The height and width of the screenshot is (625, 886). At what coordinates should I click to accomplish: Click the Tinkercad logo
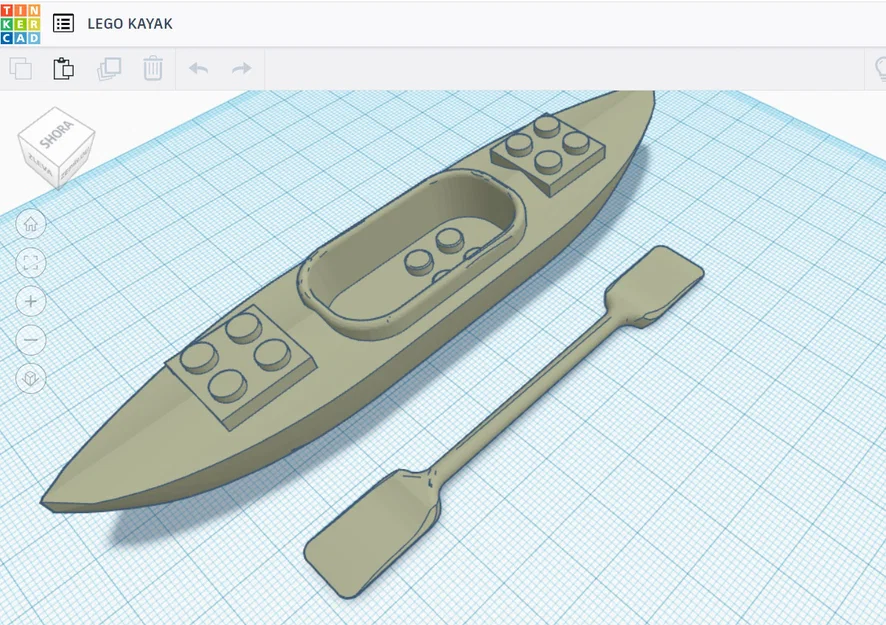click(x=20, y=24)
